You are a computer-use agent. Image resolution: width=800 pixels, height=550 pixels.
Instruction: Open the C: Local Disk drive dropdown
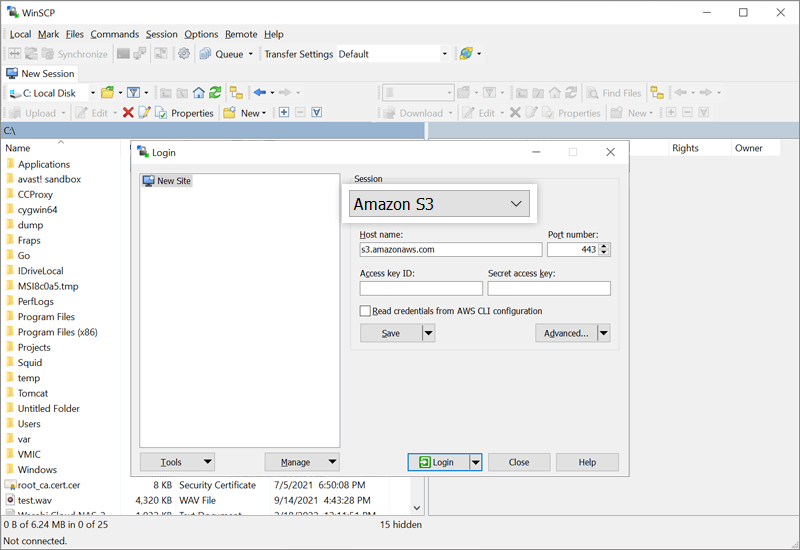tap(93, 93)
